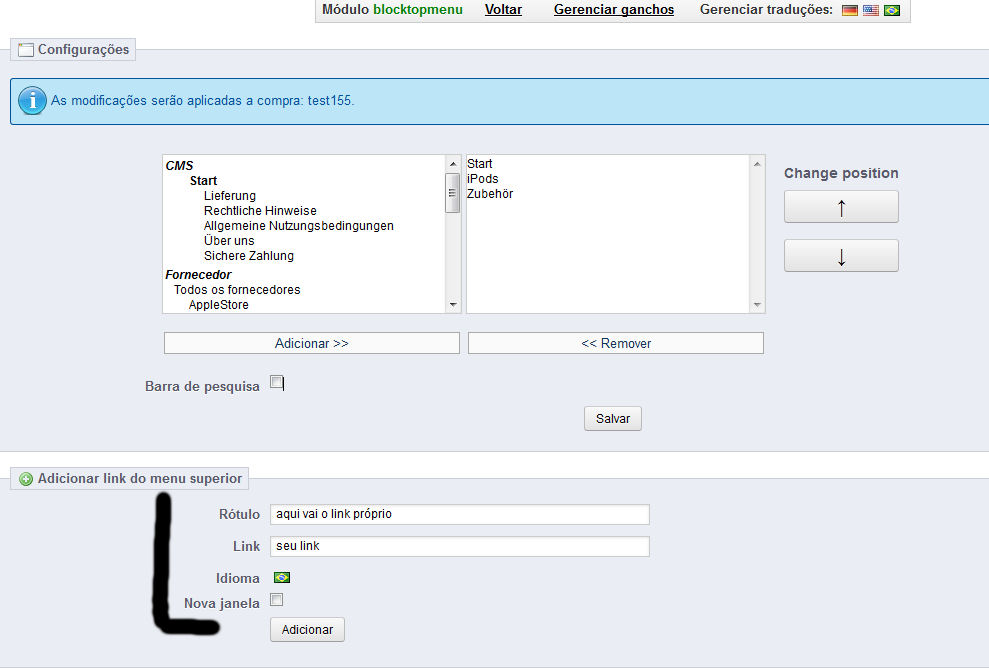Click the Link input field
Viewport: 989px width, 668px height.
[460, 546]
